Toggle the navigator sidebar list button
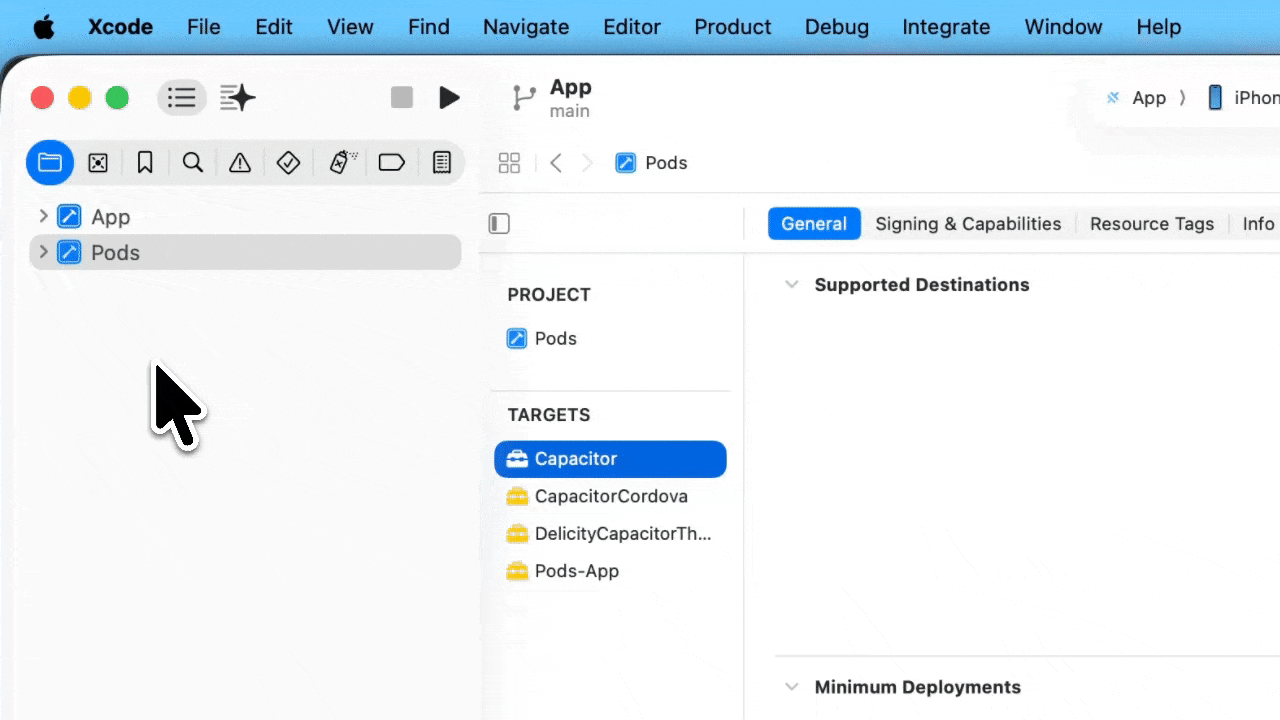Image resolution: width=1280 pixels, height=720 pixels. click(x=181, y=97)
